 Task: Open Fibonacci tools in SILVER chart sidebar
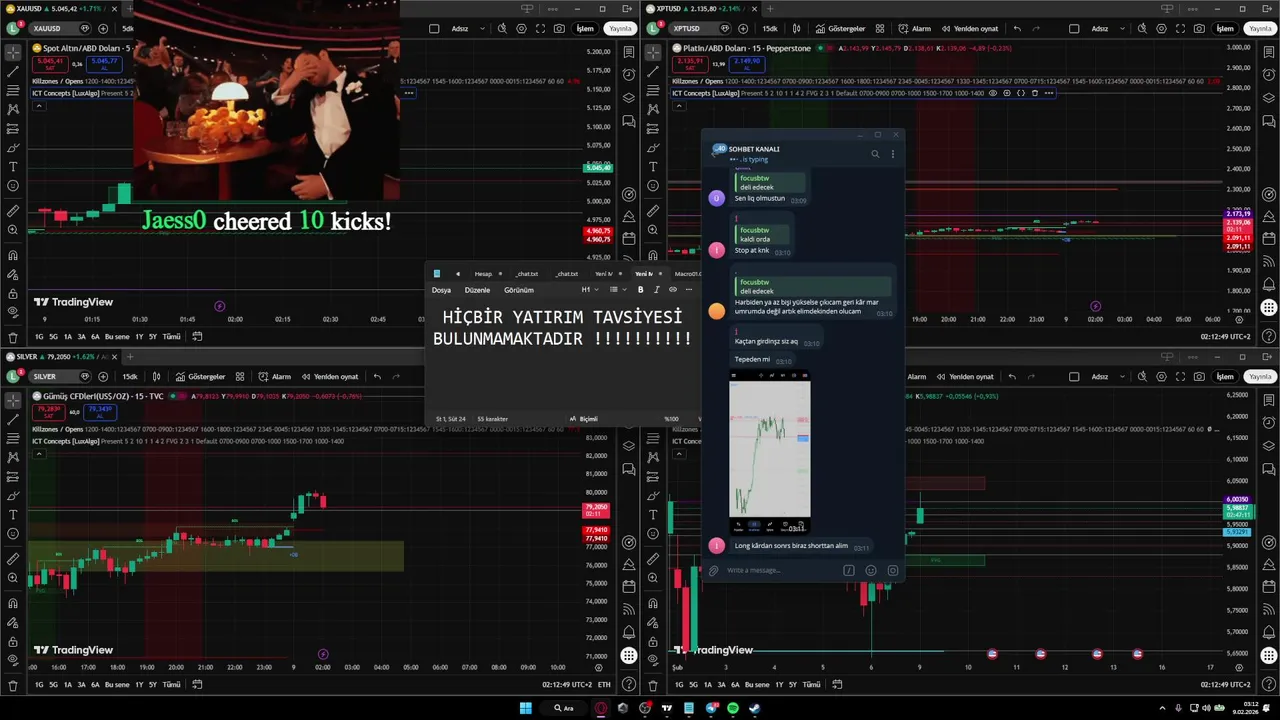(13, 439)
